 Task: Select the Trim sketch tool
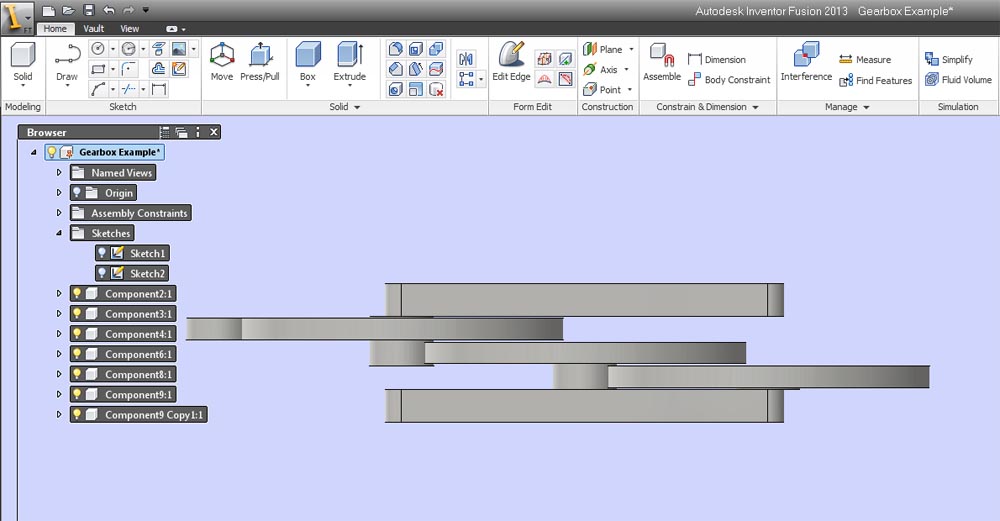tap(129, 89)
